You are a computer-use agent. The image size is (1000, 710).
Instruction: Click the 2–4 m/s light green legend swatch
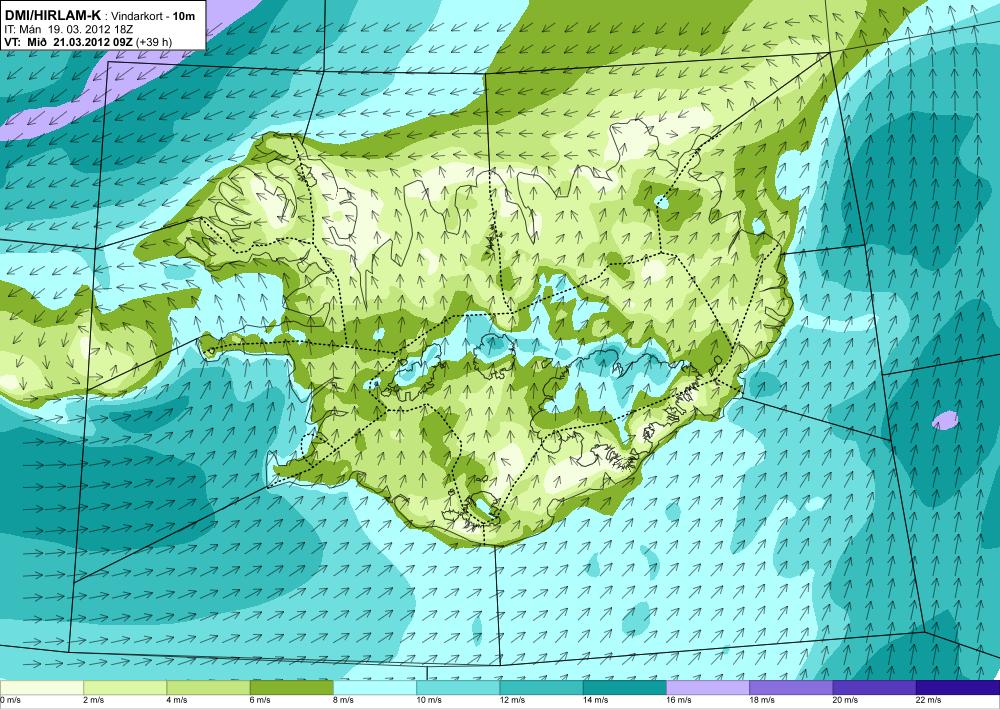pyautogui.click(x=125, y=688)
